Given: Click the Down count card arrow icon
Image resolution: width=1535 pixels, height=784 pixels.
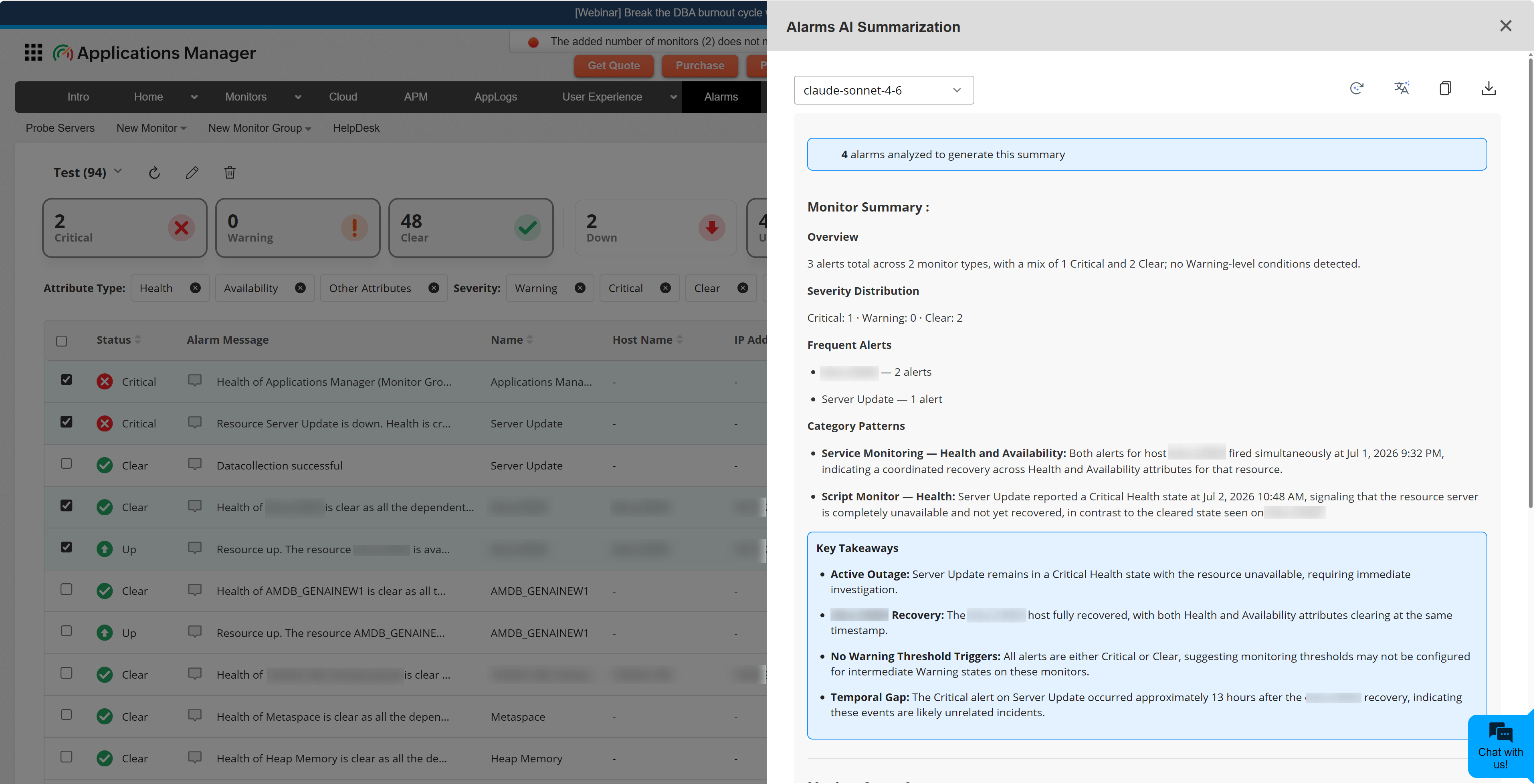Looking at the screenshot, I should [x=712, y=228].
